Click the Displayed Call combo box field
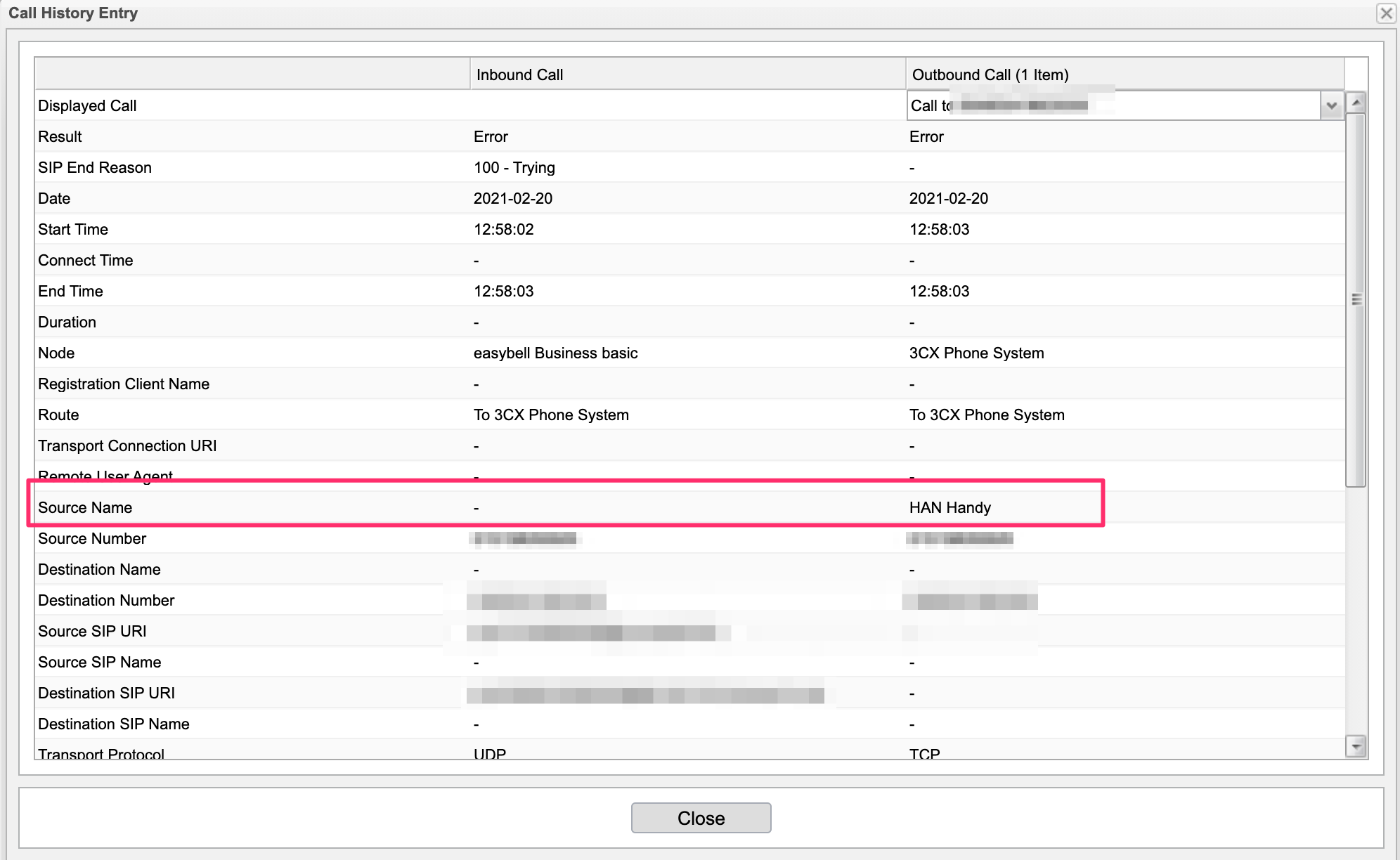This screenshot has width=1400, height=860. click(x=1113, y=105)
